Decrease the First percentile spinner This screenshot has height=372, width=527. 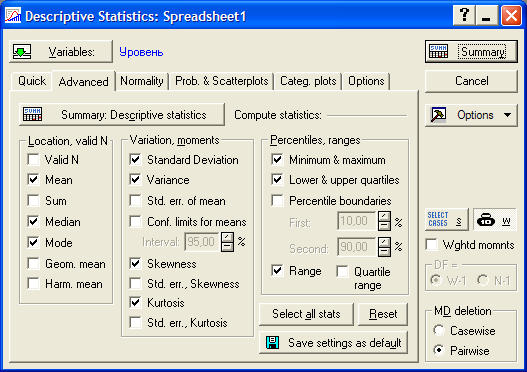384,225
